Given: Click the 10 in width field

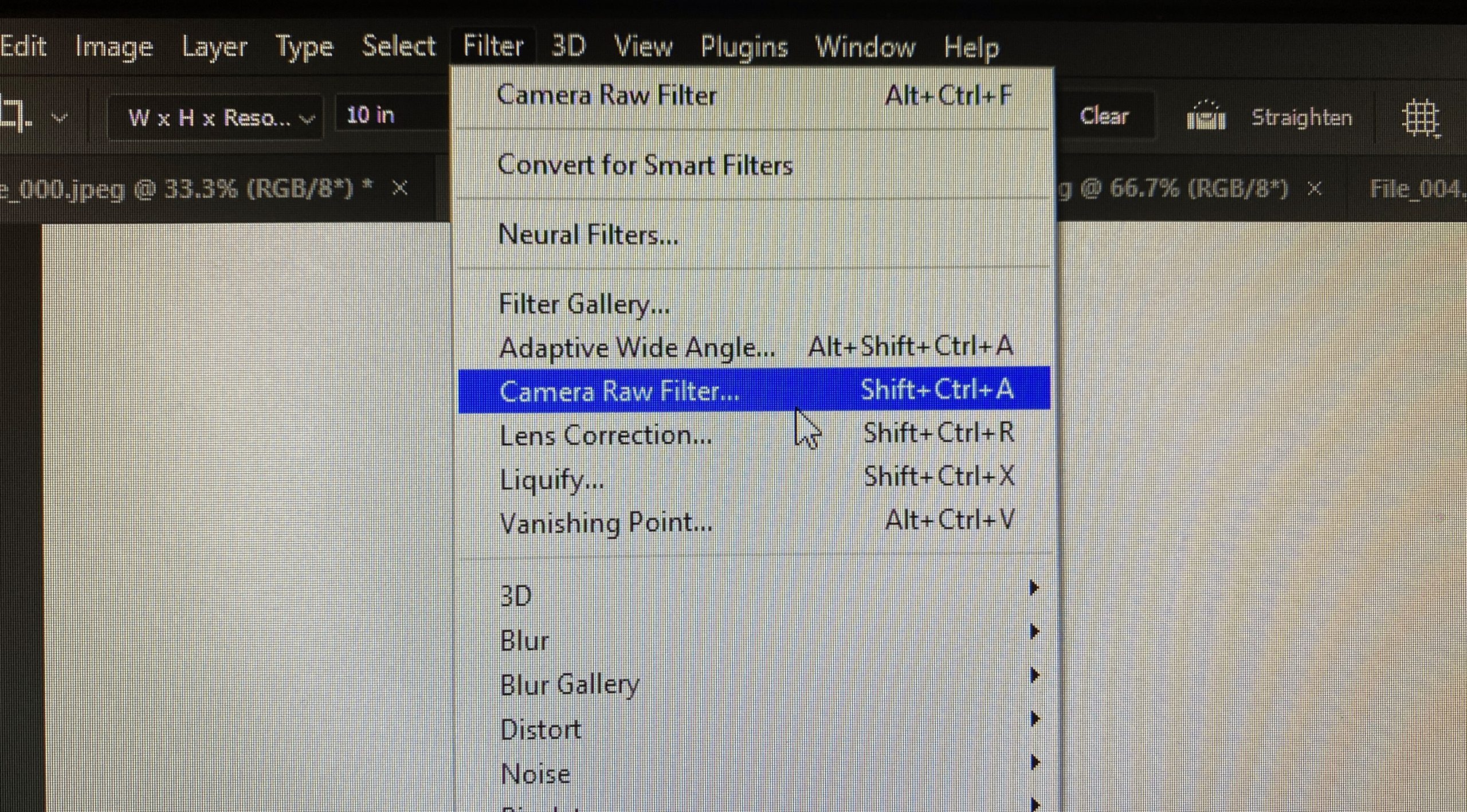Looking at the screenshot, I should [x=393, y=116].
